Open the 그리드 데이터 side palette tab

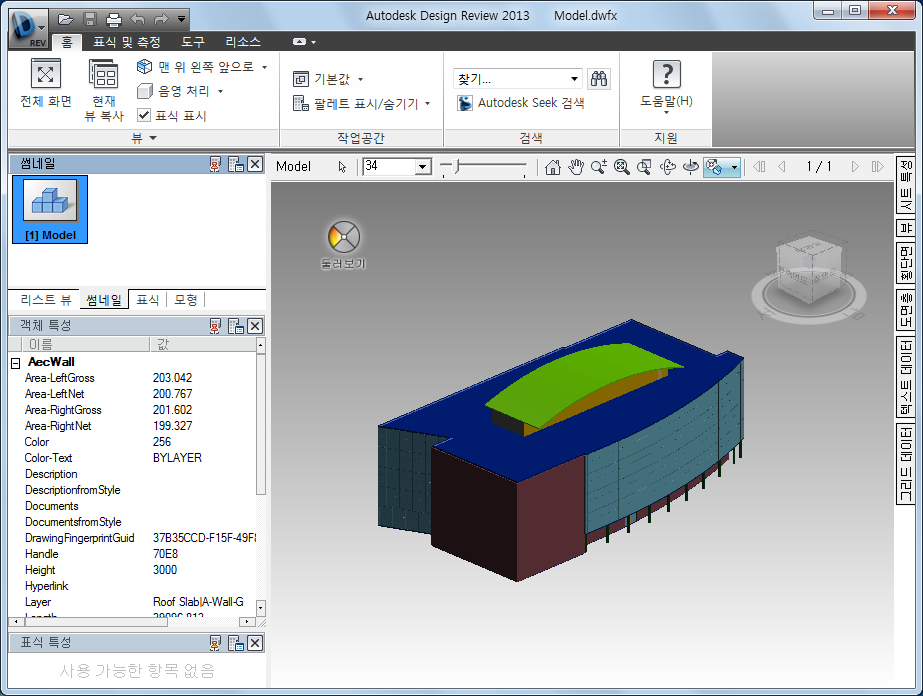pos(905,464)
